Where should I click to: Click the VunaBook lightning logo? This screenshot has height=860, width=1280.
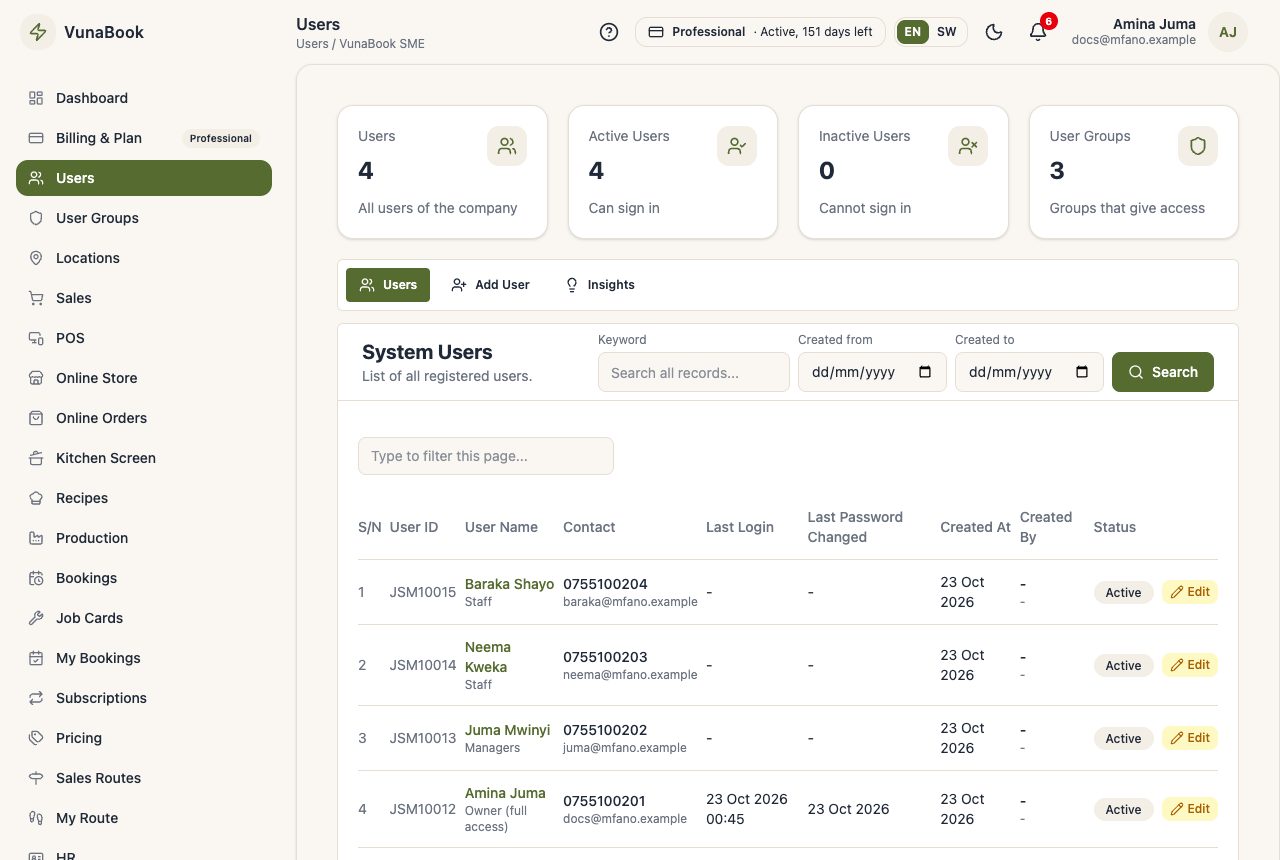pyautogui.click(x=38, y=32)
